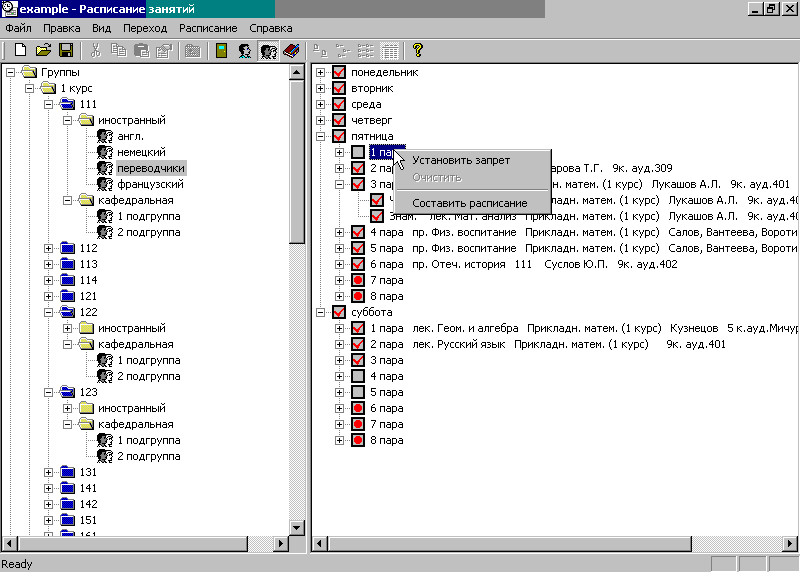Screen dimensions: 800x572
Task: Toggle the checkbox next to суббота
Action: point(339,312)
